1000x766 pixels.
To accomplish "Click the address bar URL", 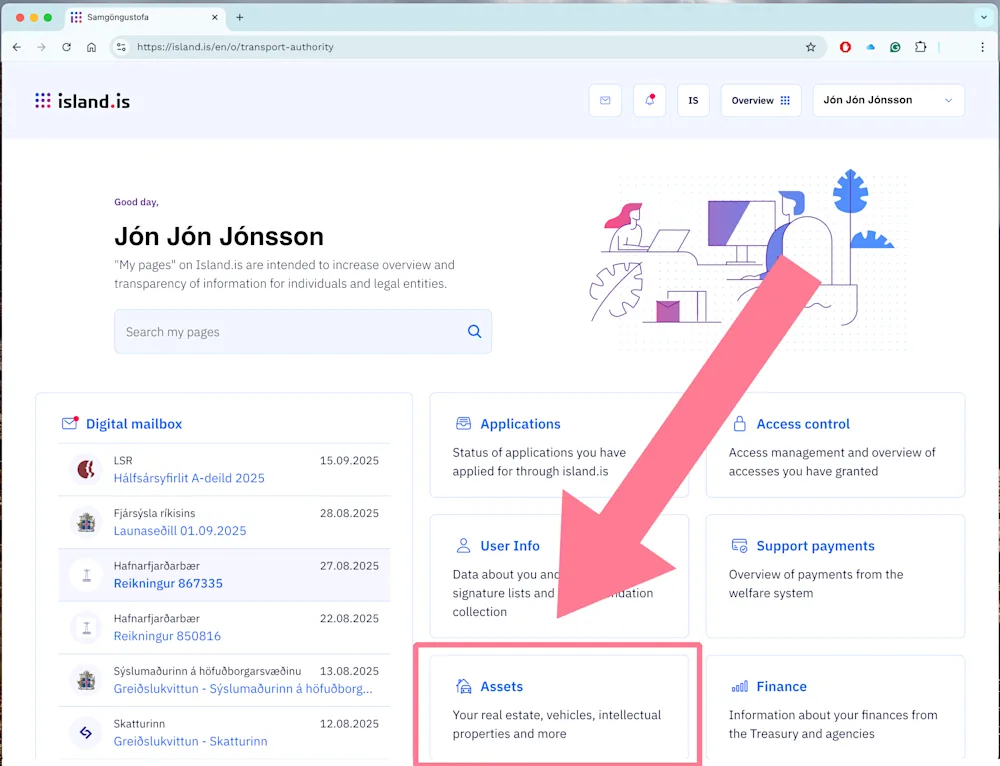I will tap(235, 47).
